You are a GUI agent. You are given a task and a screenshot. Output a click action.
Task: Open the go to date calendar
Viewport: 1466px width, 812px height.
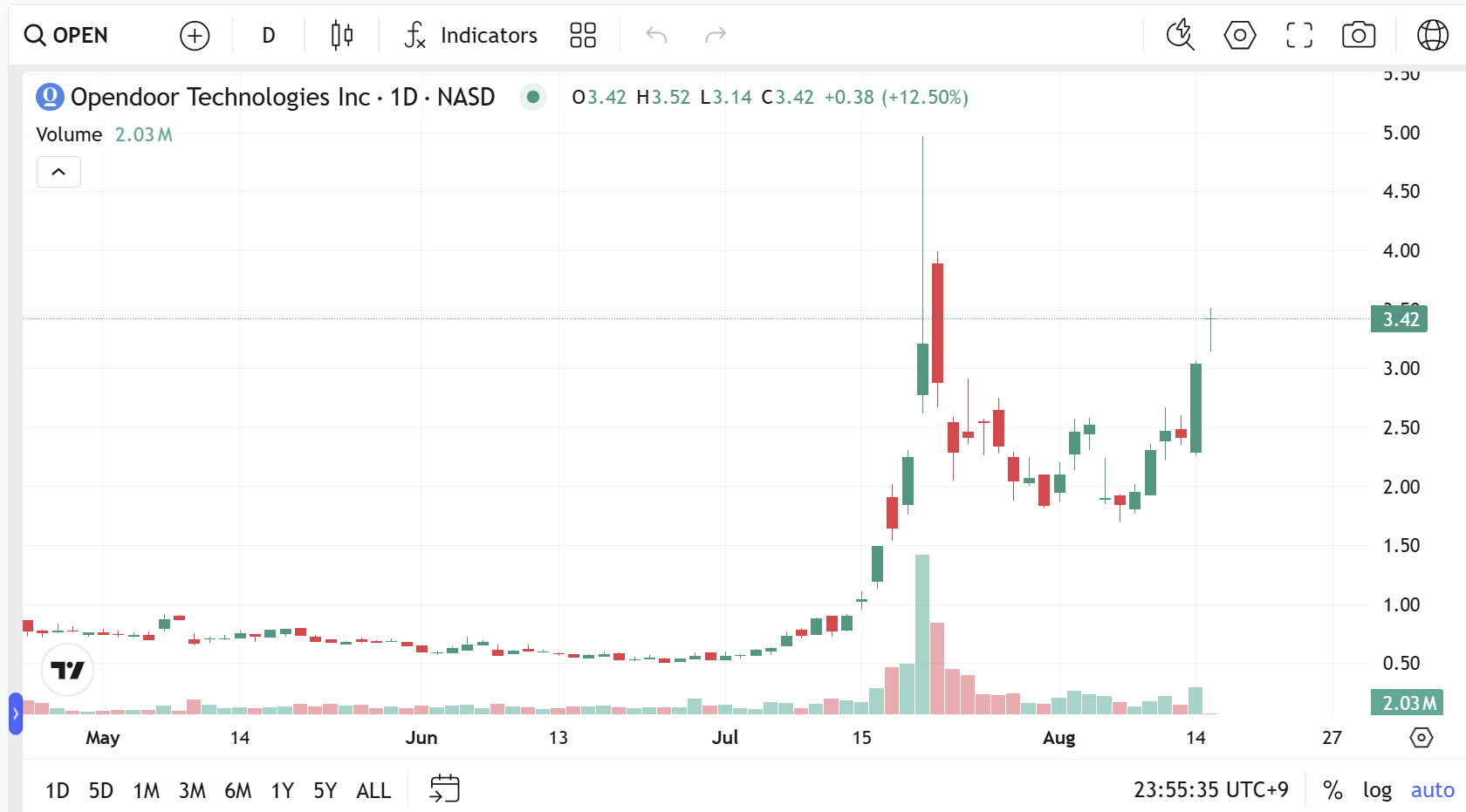(445, 789)
